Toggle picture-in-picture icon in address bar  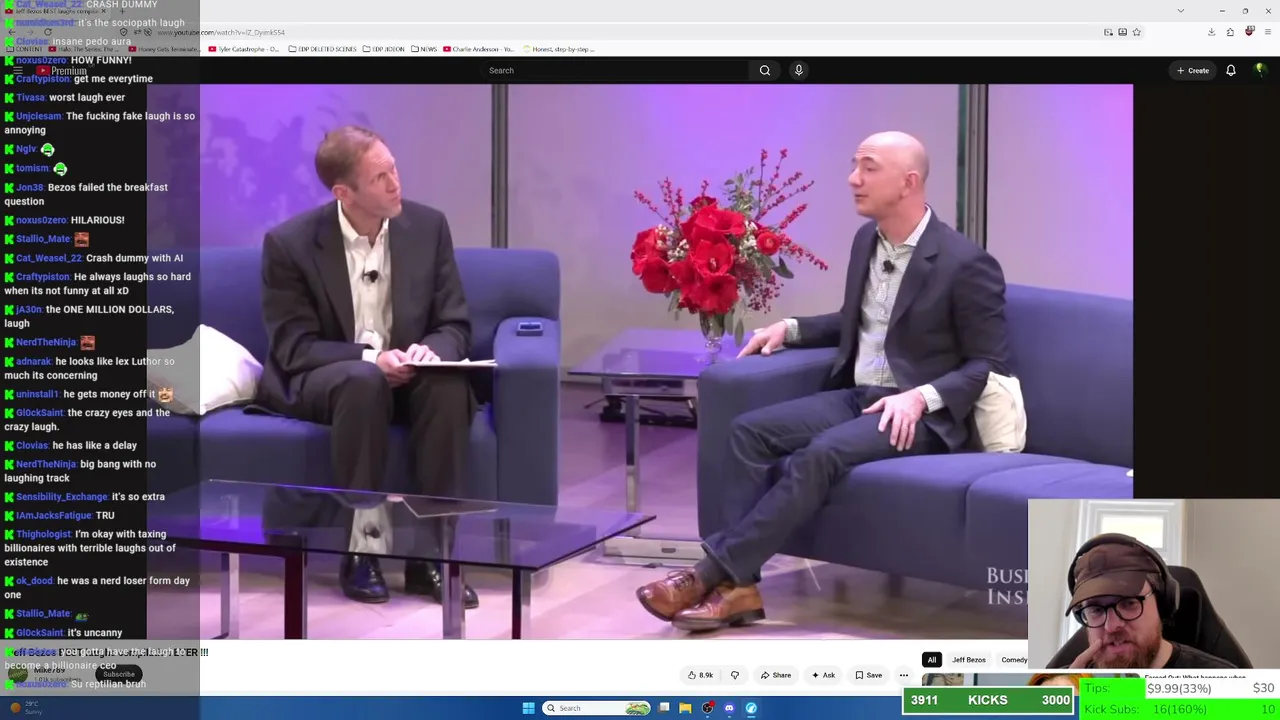[x=1108, y=32]
